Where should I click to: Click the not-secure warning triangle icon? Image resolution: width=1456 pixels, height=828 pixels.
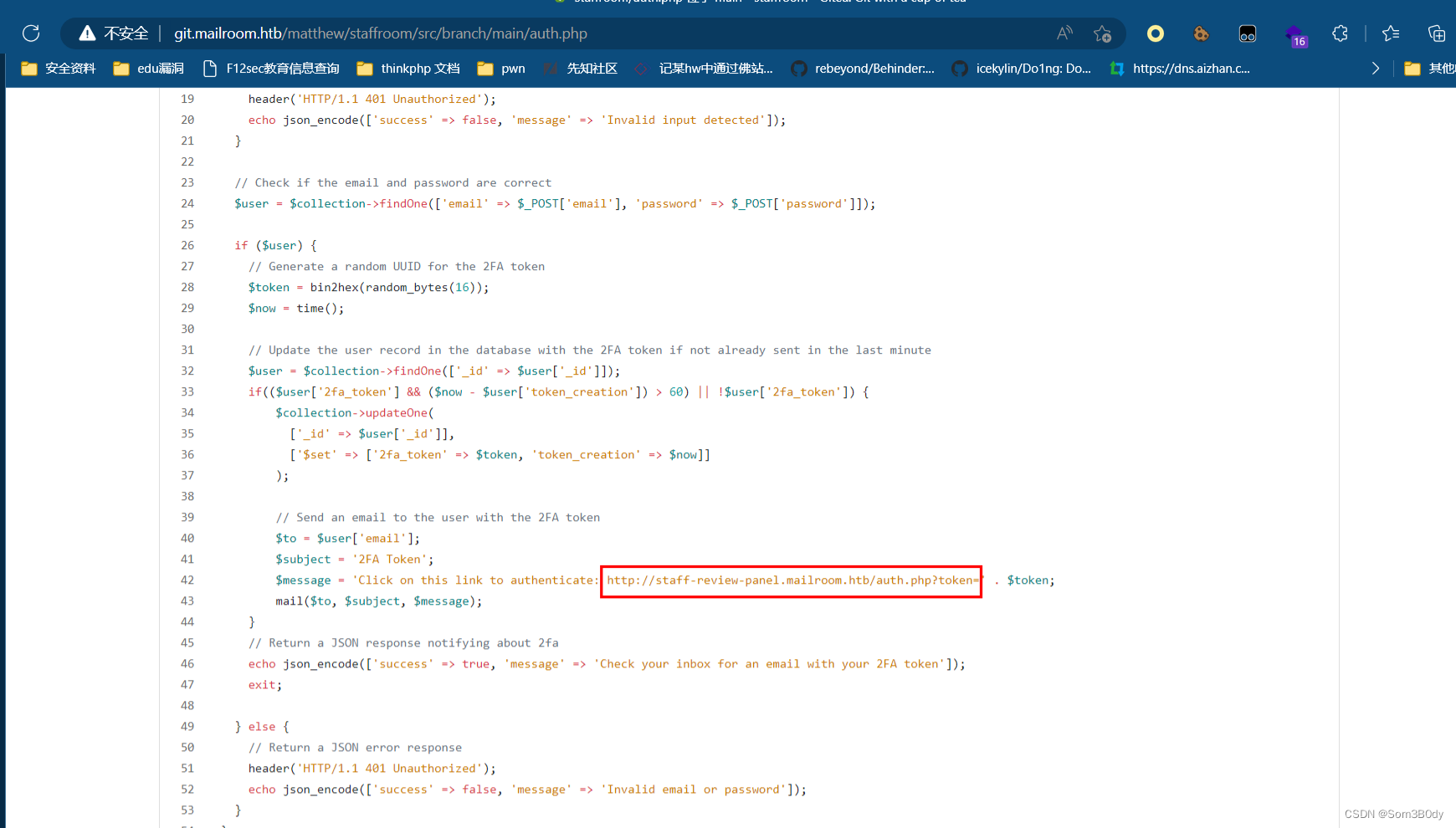tap(87, 33)
